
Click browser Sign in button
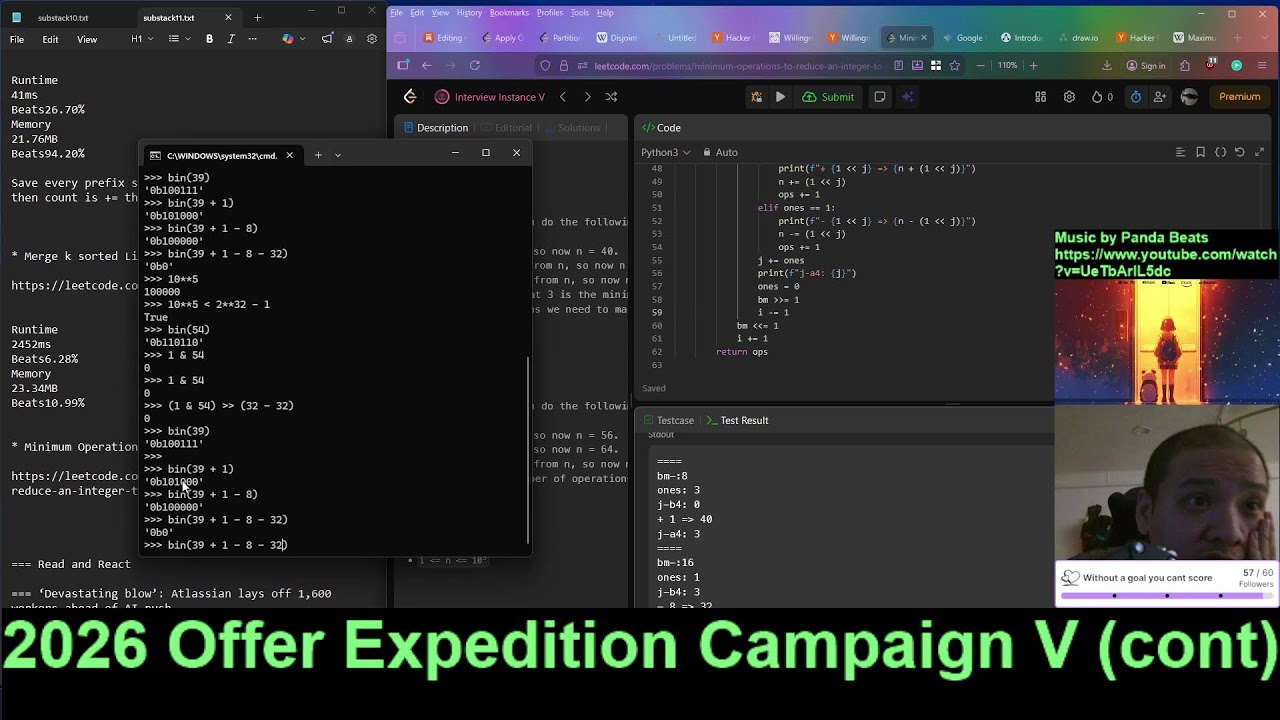pos(1145,66)
